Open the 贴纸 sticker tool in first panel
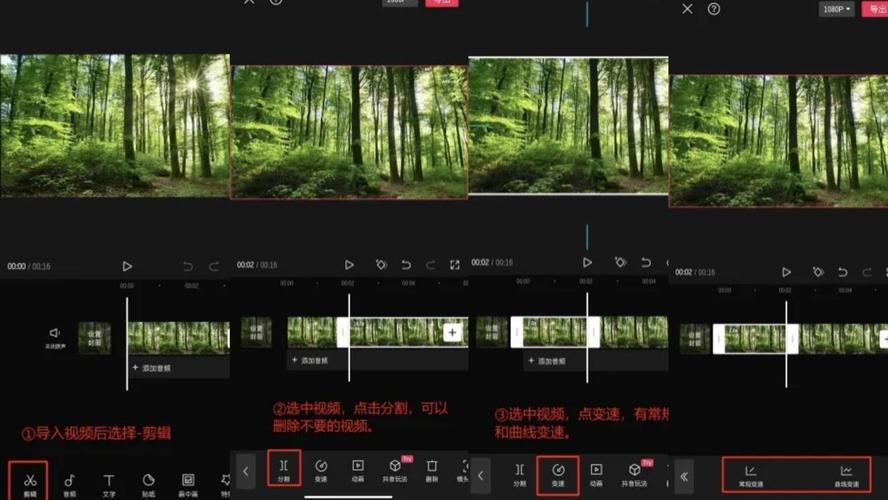Viewport: 888px width, 500px height. point(148,485)
